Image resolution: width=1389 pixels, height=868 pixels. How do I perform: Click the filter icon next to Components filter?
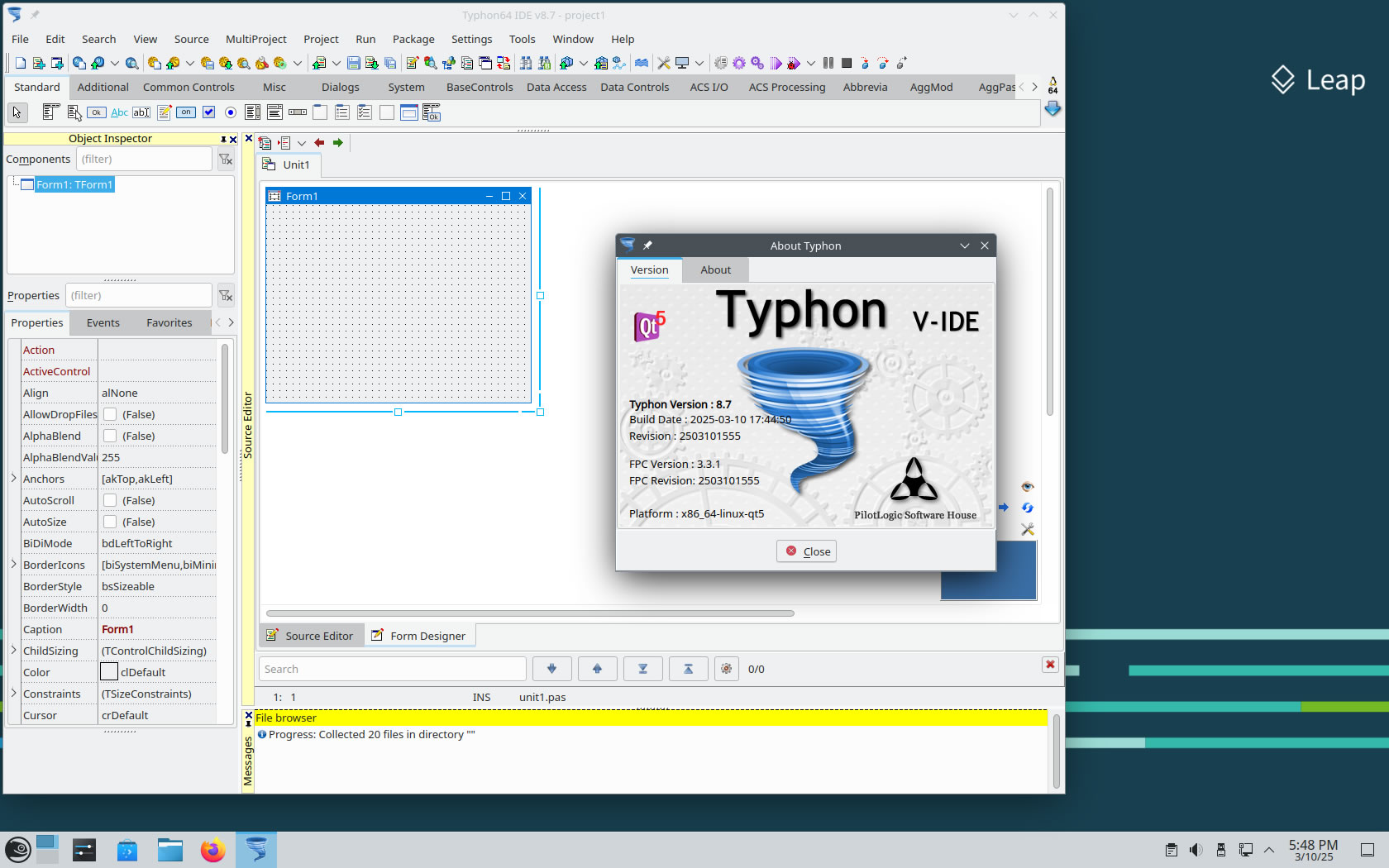coord(226,159)
